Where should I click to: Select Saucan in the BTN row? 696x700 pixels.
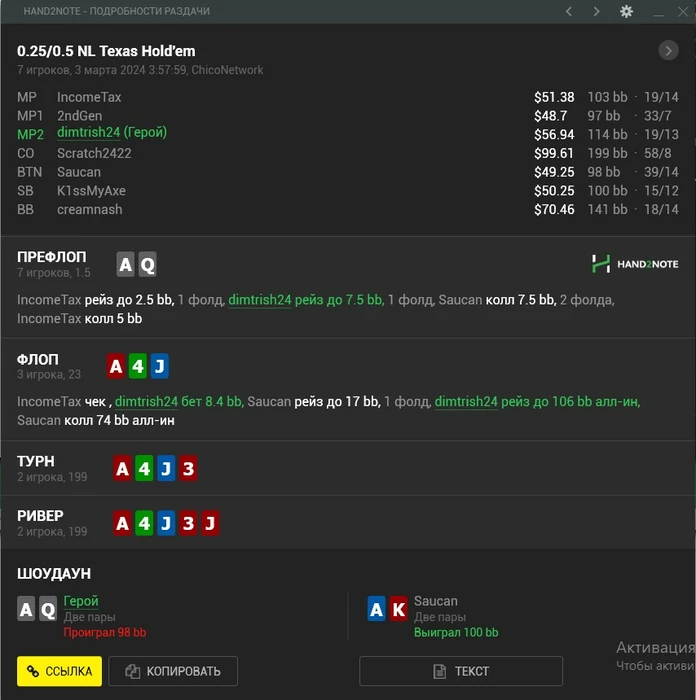pos(79,172)
